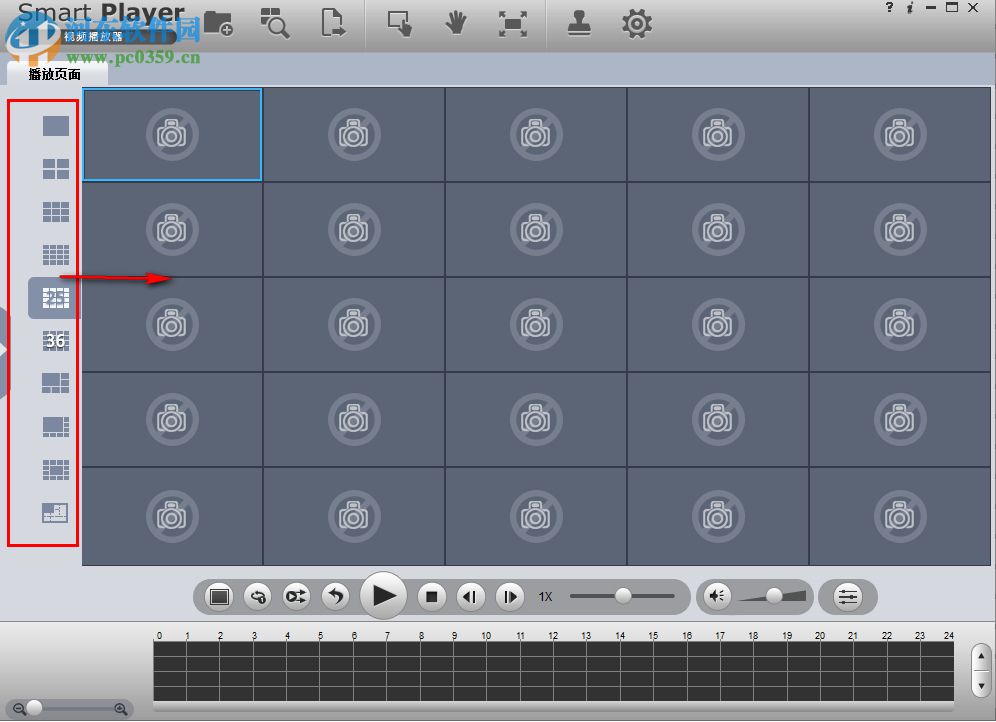
Task: Click hour 23 on the timeline
Action: point(919,636)
